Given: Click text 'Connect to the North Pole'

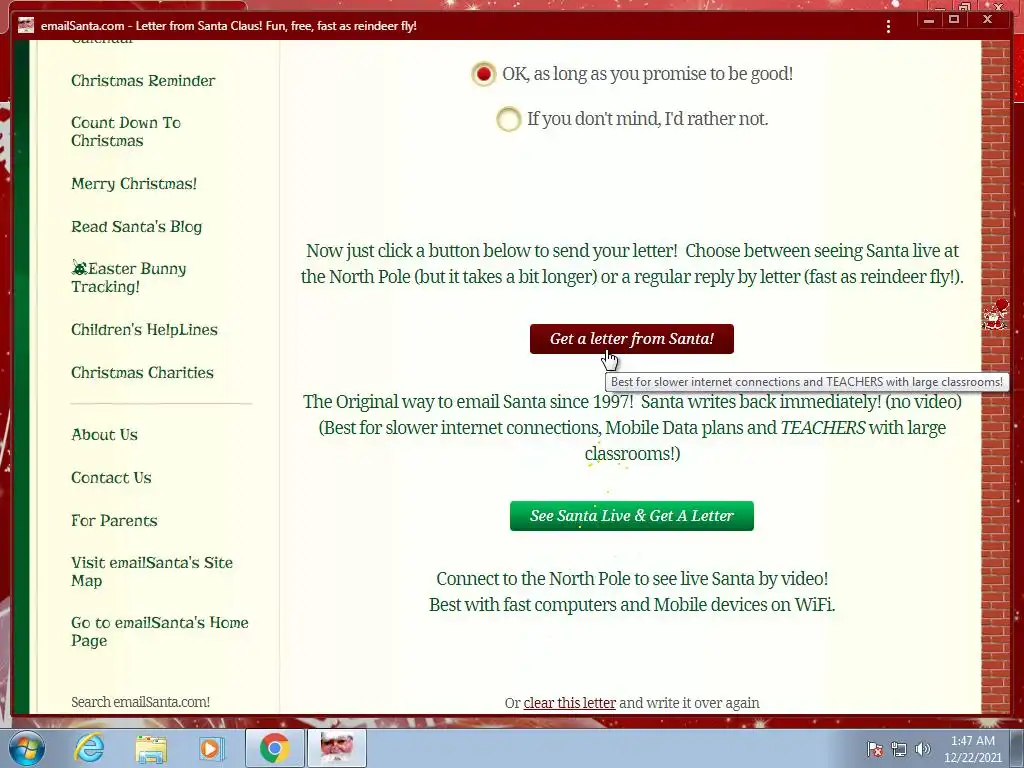Looking at the screenshot, I should click(533, 579).
